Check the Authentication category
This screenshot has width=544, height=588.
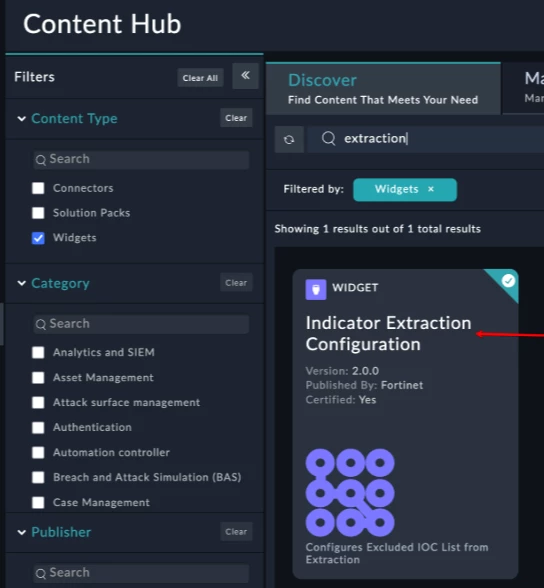(38, 427)
